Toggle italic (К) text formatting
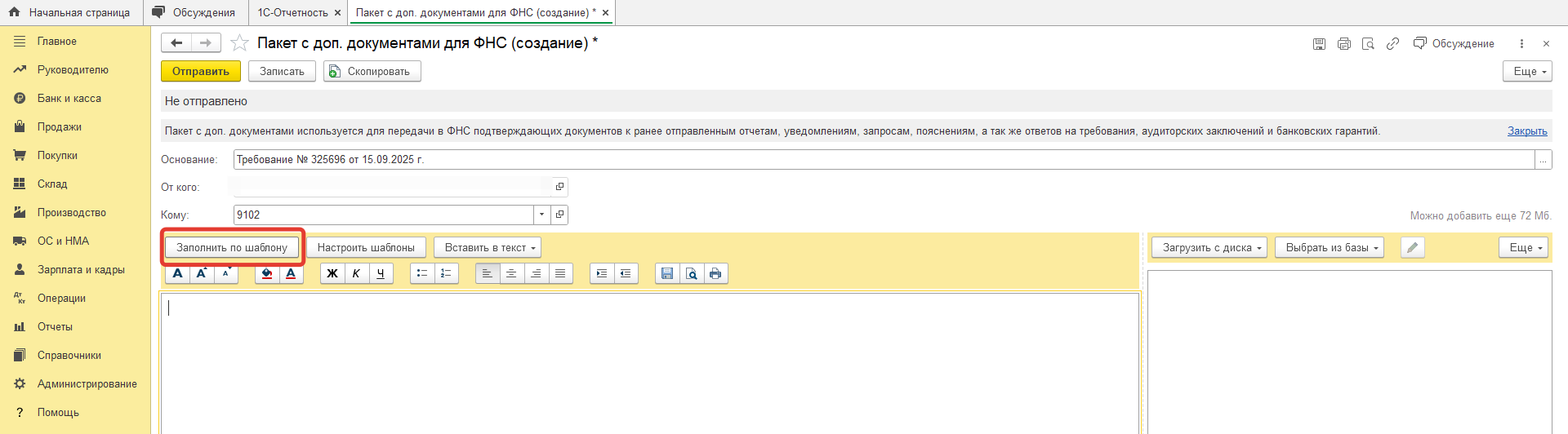Screen dimensions: 1568x434 click(356, 274)
